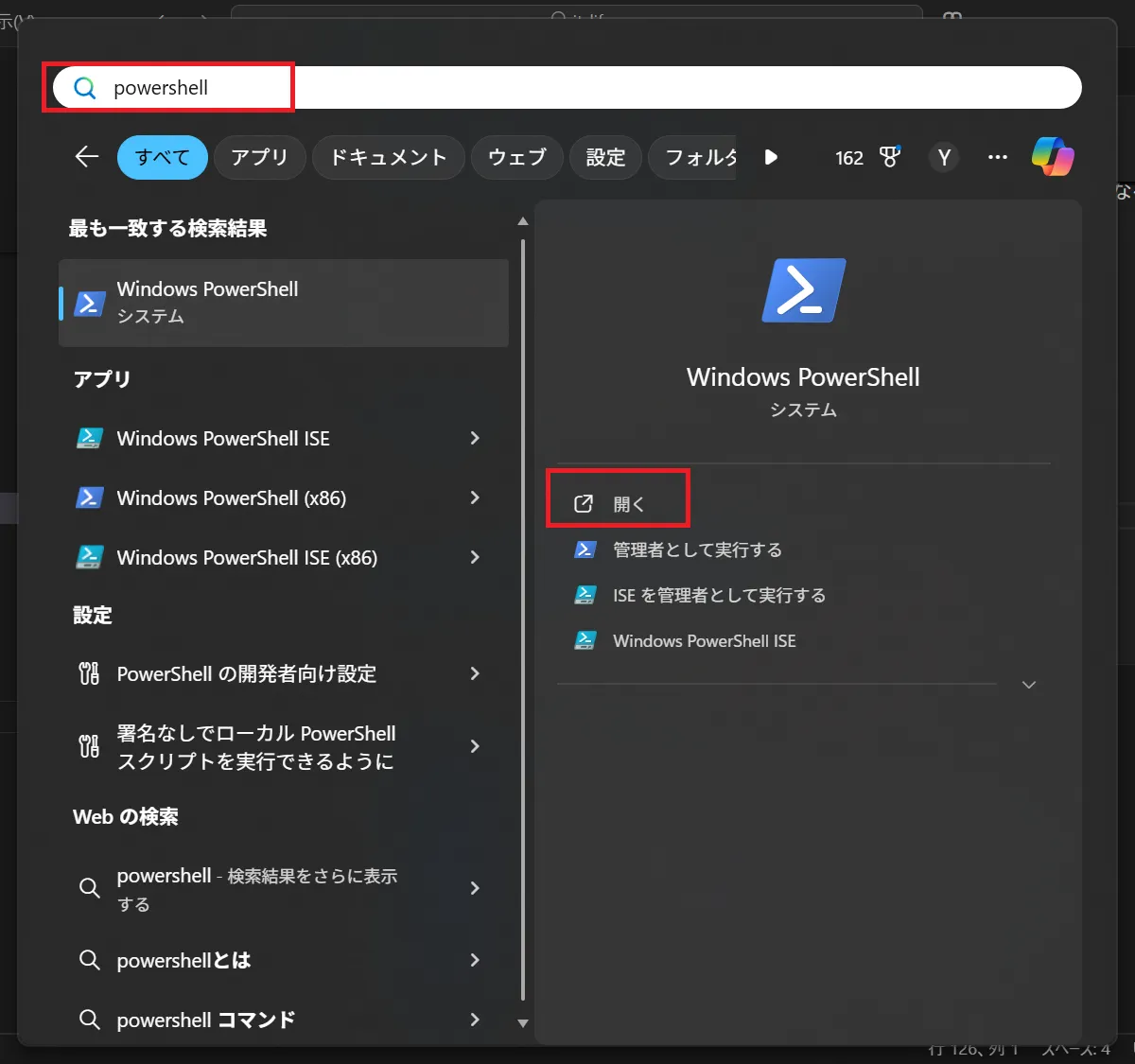
Task: Click the Windows PowerShell title in preview pane
Action: coord(803,377)
